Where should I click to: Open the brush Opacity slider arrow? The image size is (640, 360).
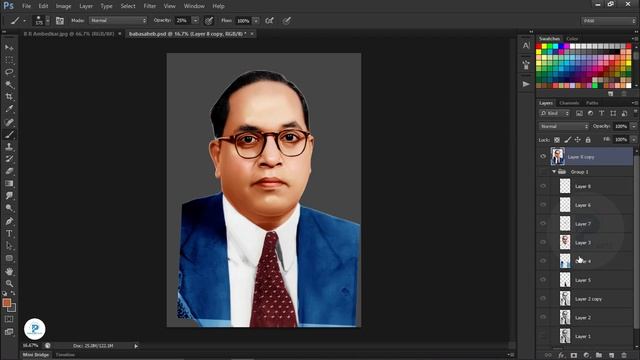coord(196,20)
